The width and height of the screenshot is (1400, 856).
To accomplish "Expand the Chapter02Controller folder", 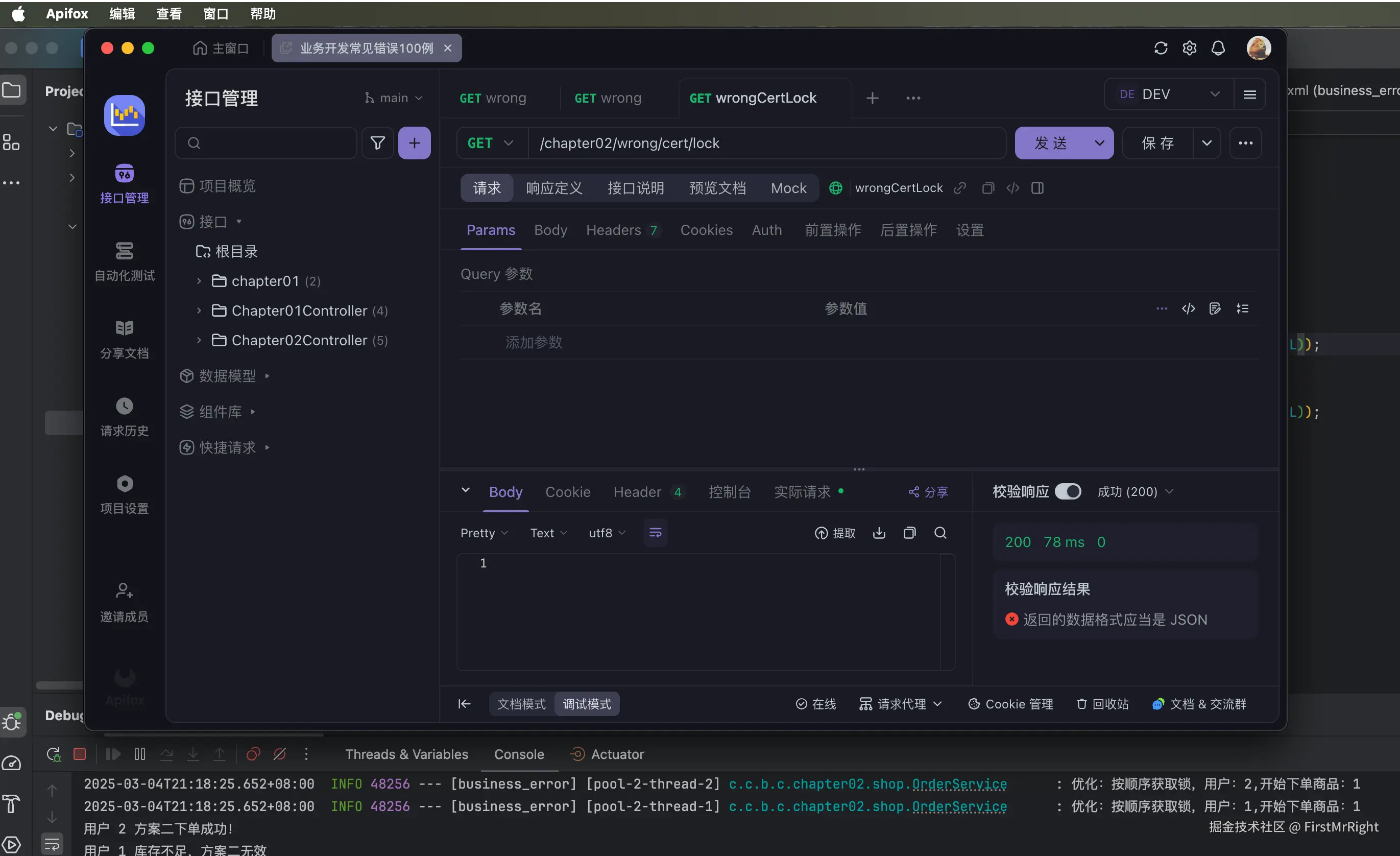I will point(199,341).
